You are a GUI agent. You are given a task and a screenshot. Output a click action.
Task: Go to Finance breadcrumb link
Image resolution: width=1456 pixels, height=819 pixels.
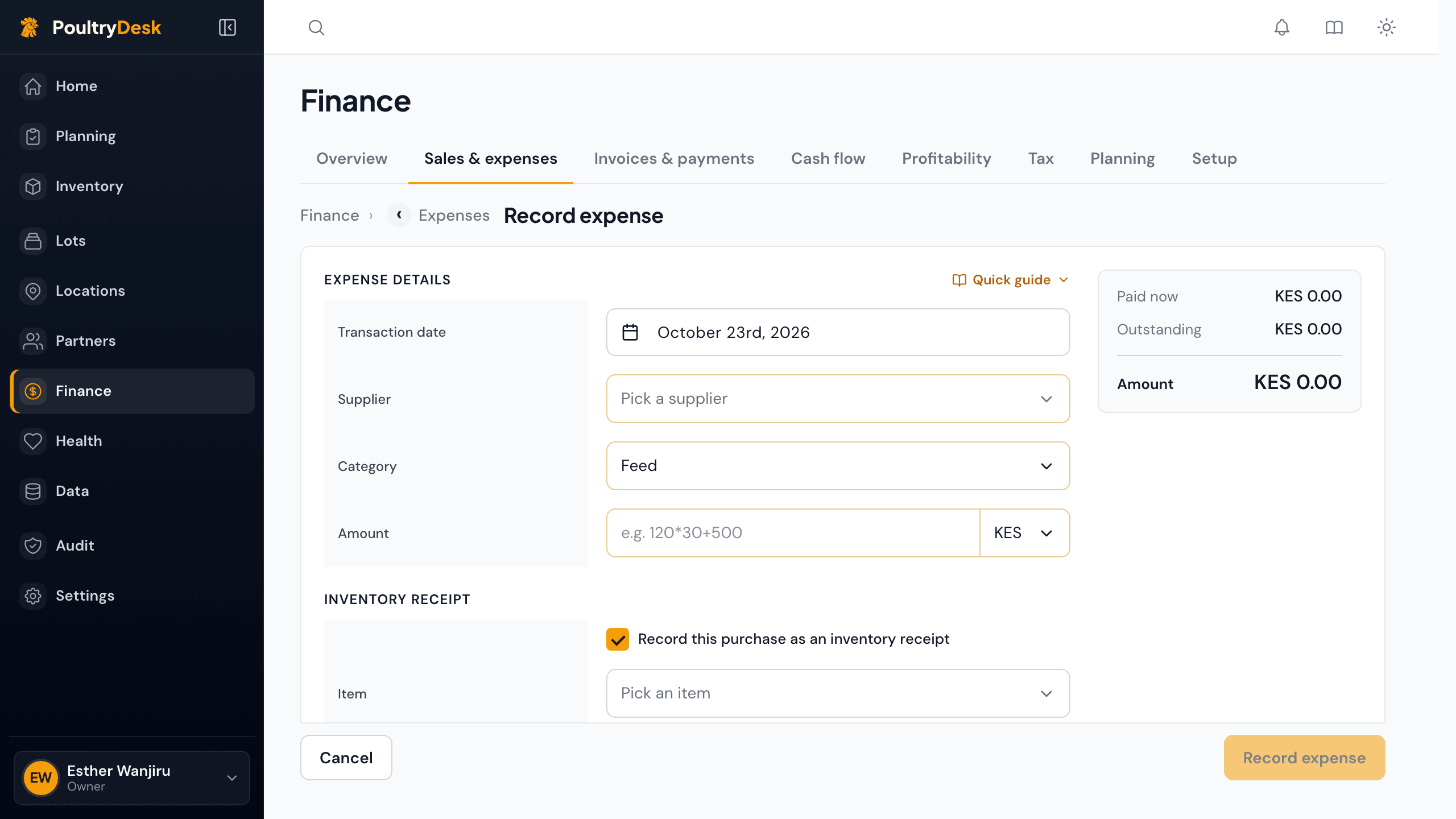(x=329, y=216)
